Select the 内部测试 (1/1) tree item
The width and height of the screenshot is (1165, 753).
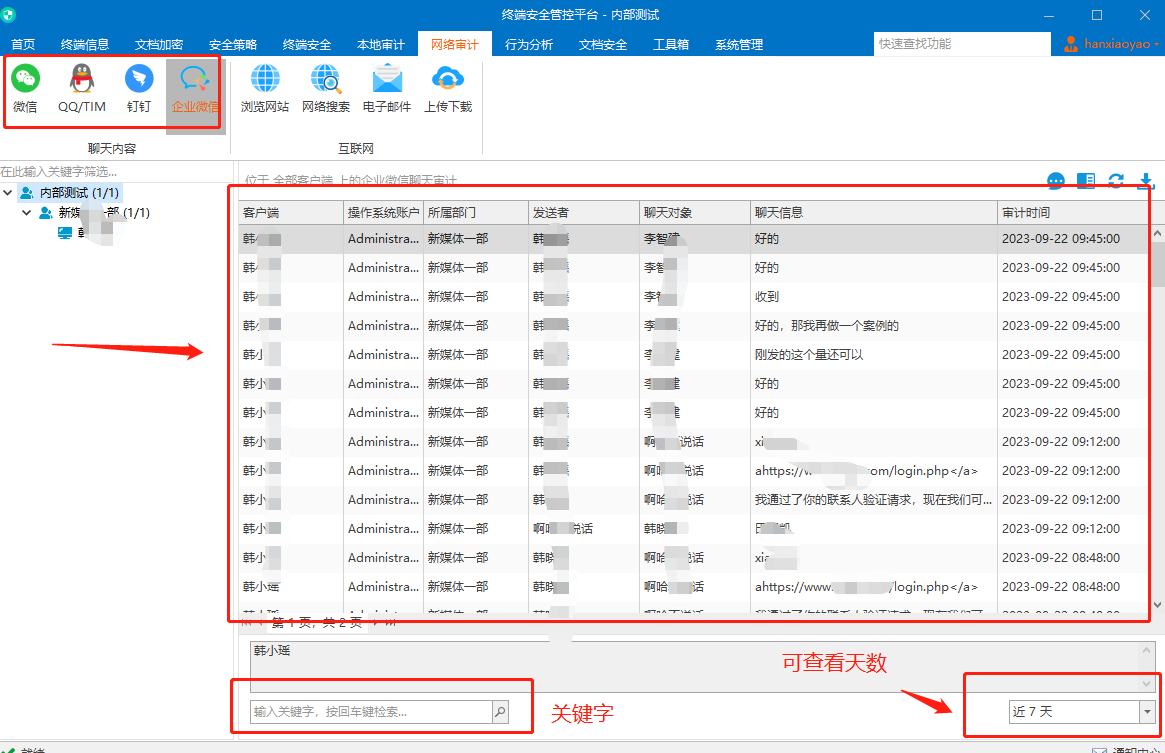tap(70, 193)
